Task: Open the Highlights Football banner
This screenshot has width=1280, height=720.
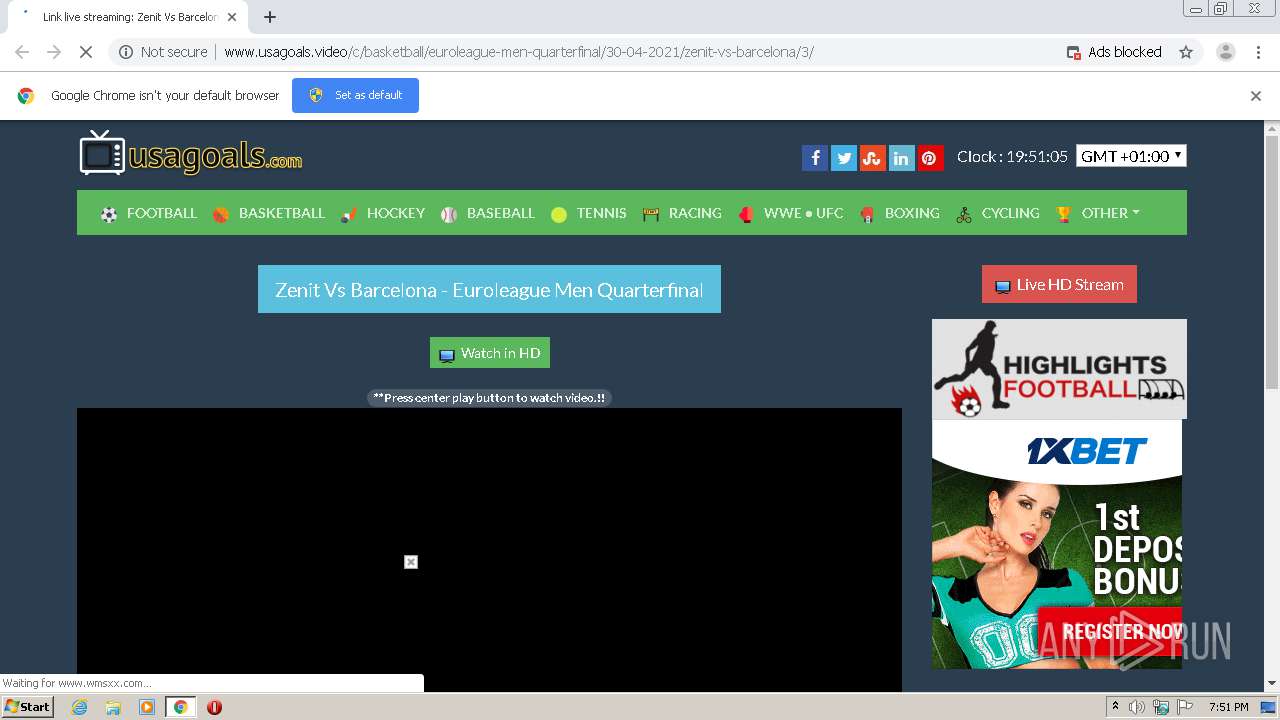Action: pyautogui.click(x=1059, y=369)
